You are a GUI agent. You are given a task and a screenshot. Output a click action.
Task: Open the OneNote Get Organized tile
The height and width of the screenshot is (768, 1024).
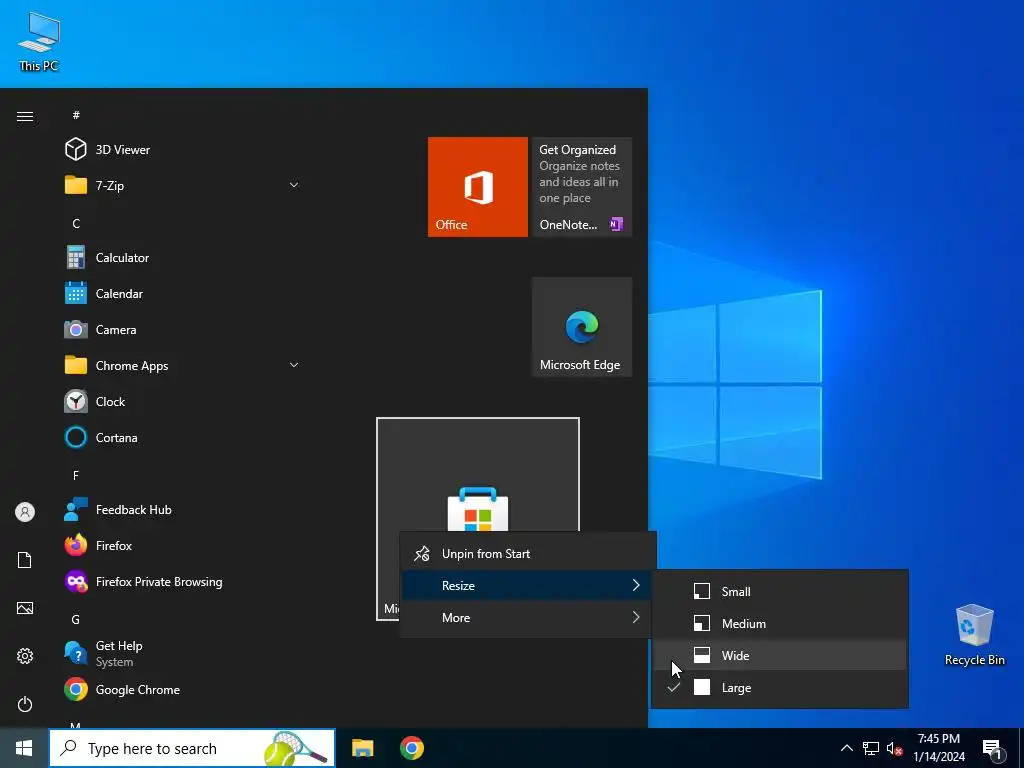[x=582, y=187]
